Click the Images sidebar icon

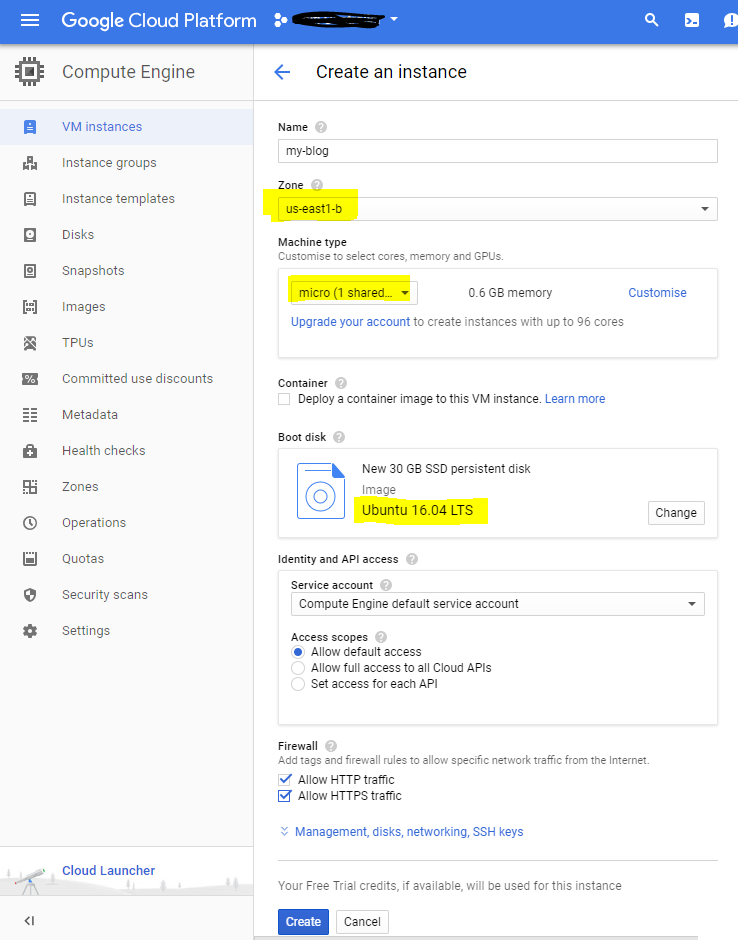pyautogui.click(x=30, y=307)
